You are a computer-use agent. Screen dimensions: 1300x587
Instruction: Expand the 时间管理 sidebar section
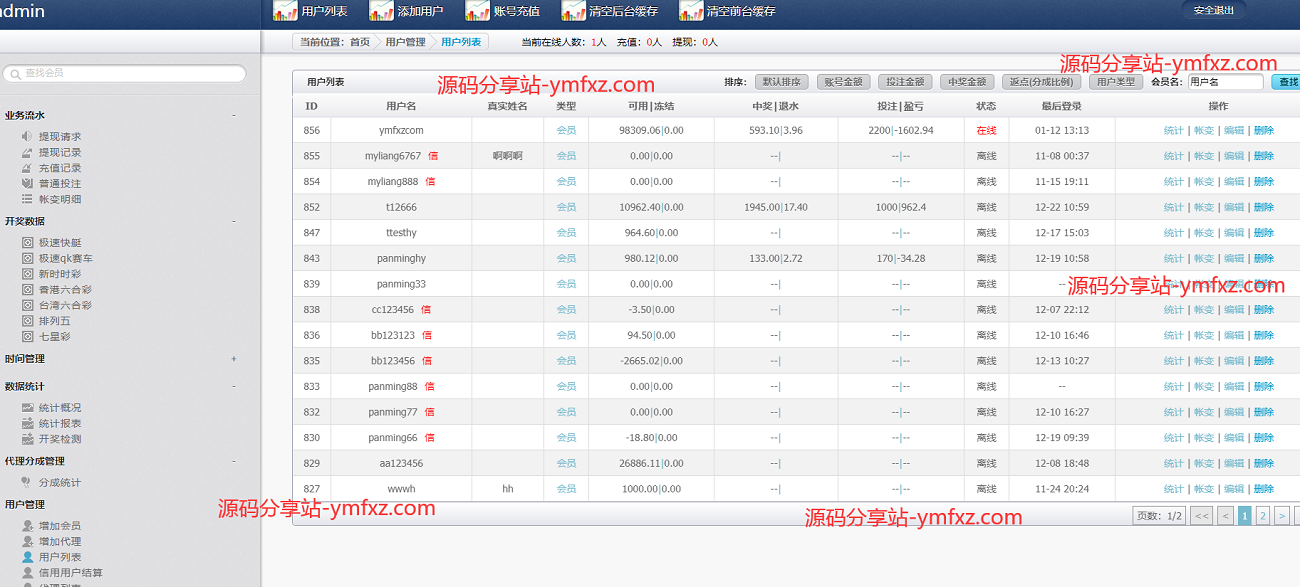(x=234, y=359)
